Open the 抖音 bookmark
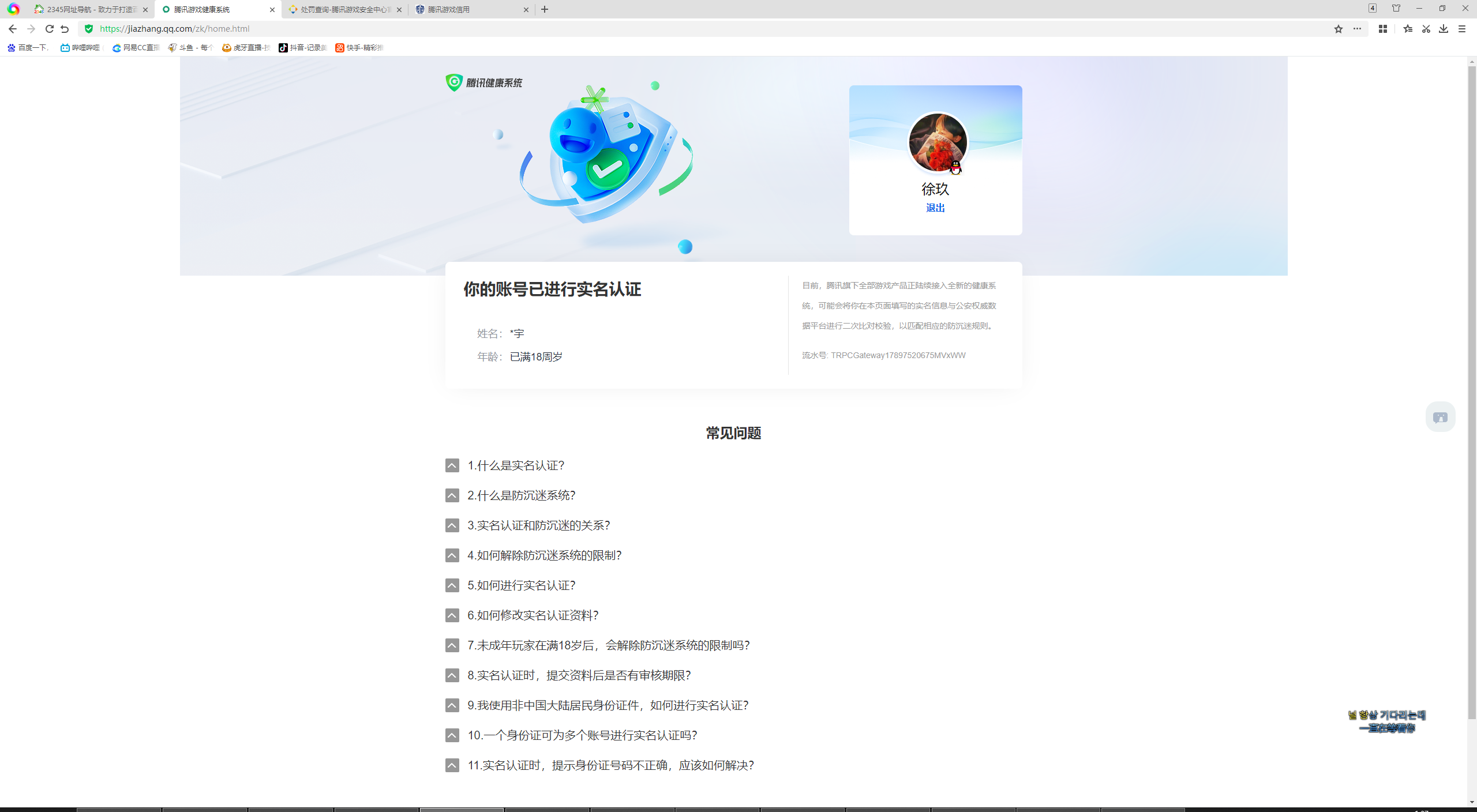Viewport: 1477px width, 812px height. (x=303, y=48)
